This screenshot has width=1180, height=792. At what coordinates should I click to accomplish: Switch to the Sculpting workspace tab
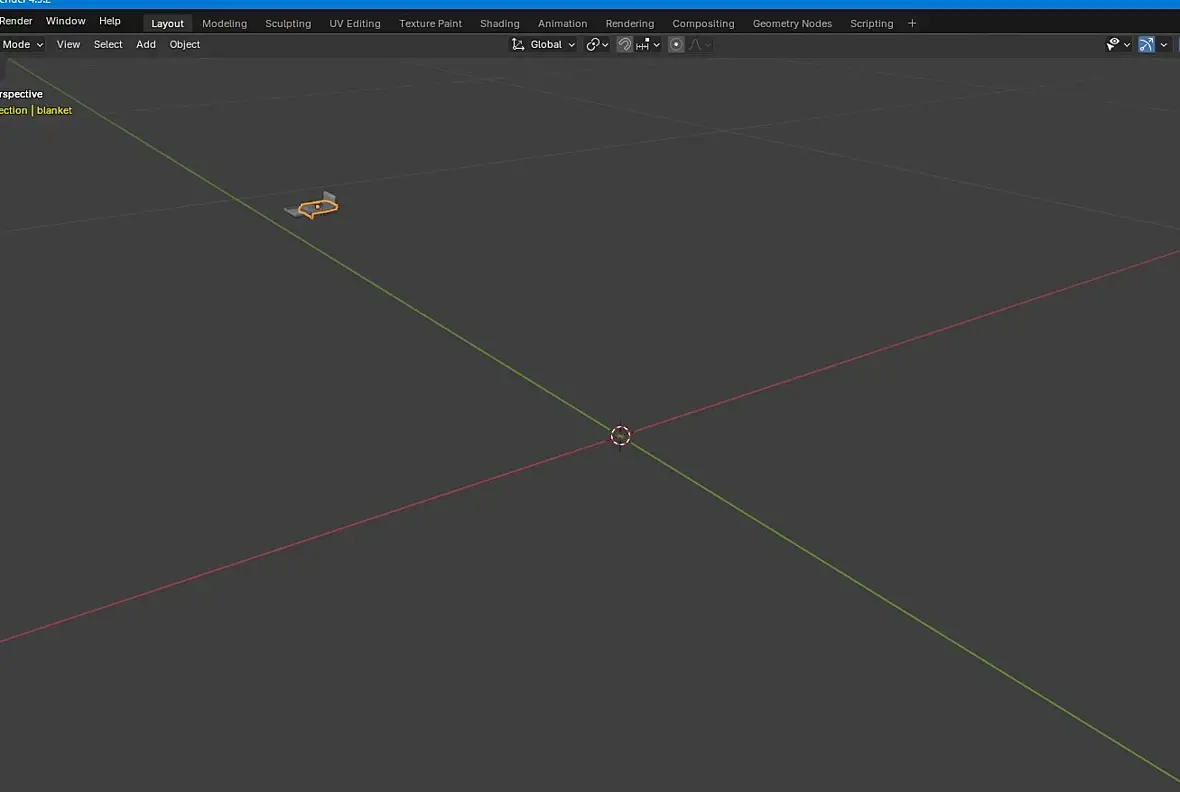point(287,23)
